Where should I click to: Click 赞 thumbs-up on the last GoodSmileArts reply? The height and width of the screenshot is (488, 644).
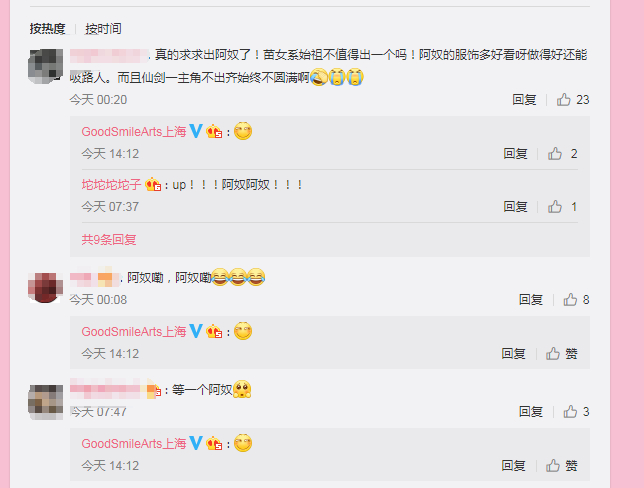(x=561, y=466)
